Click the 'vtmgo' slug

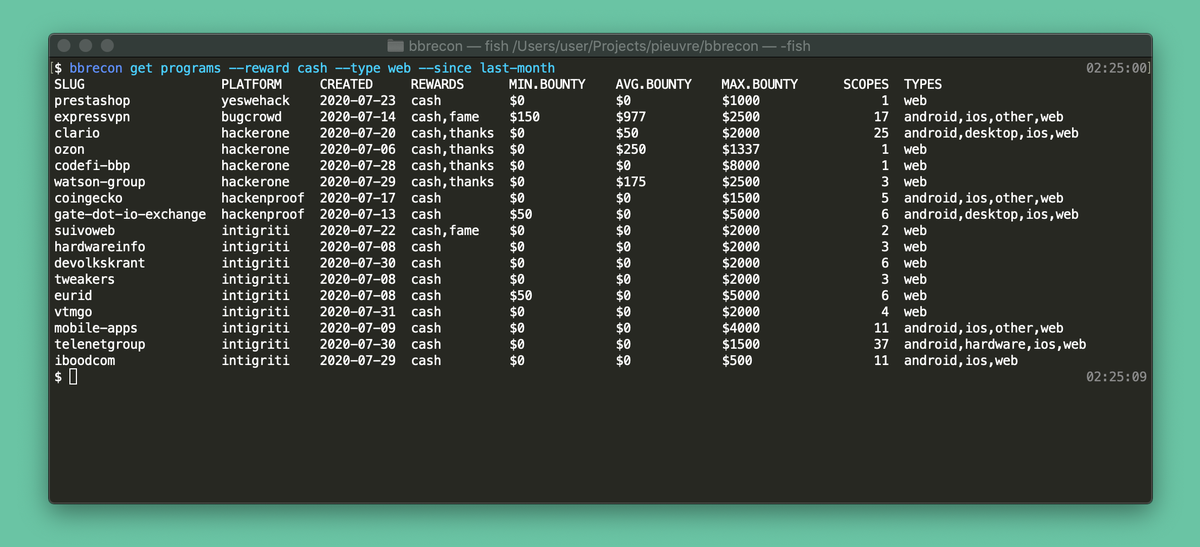pos(73,312)
